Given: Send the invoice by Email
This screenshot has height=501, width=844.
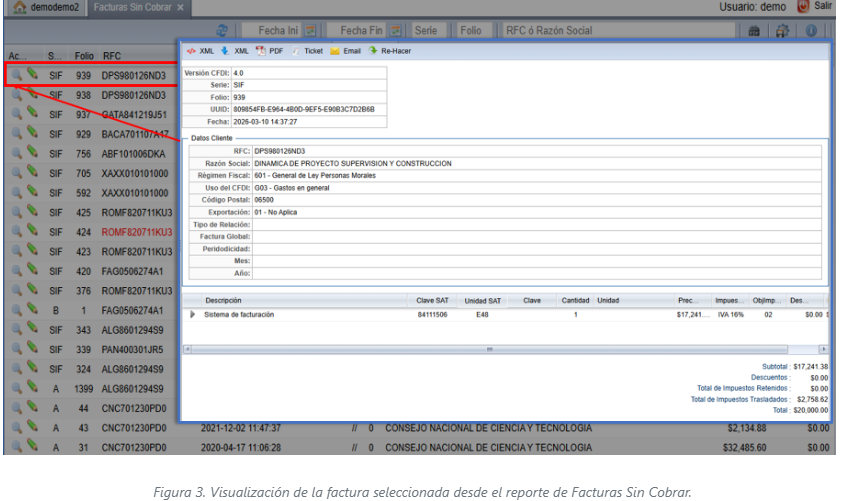Looking at the screenshot, I should (x=345, y=50).
